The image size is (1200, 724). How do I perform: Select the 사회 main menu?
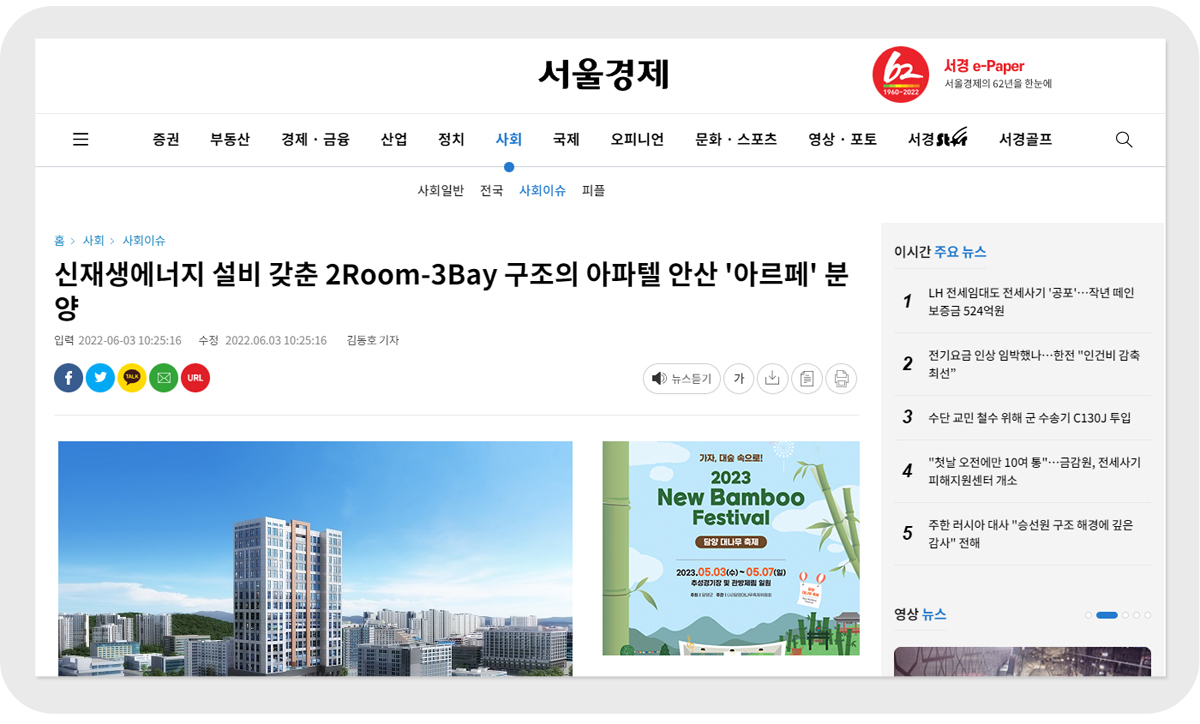tap(509, 140)
